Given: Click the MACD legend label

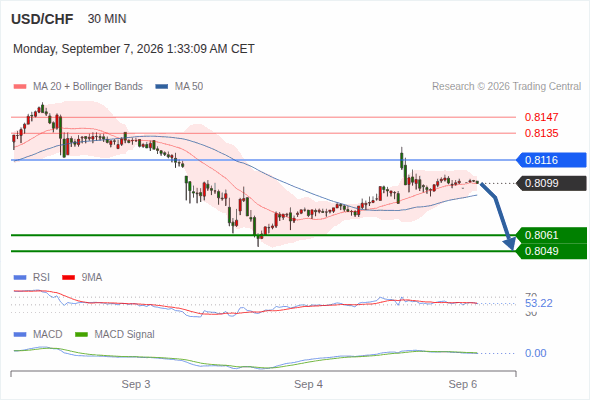Looking at the screenshot, I should tap(48, 335).
